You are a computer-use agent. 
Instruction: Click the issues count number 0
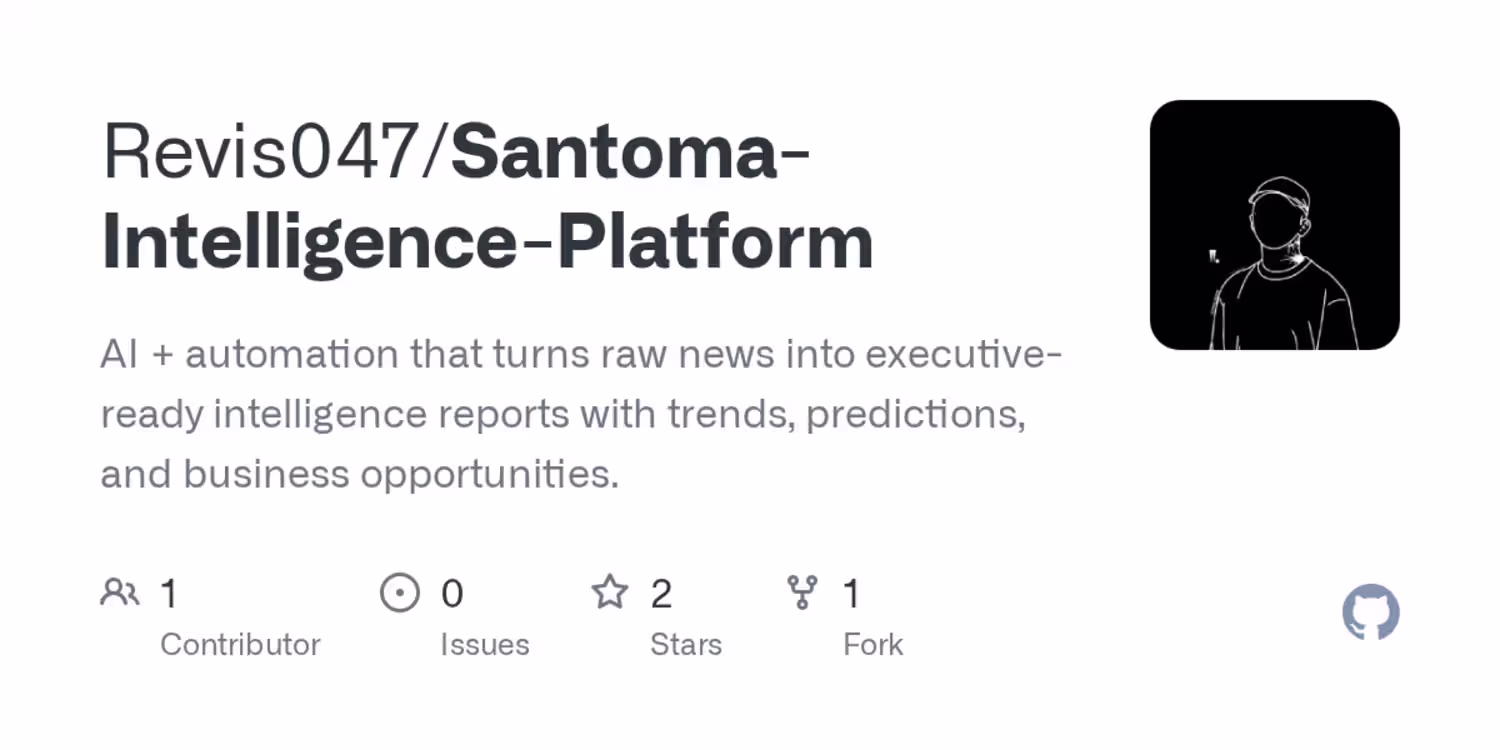click(452, 594)
